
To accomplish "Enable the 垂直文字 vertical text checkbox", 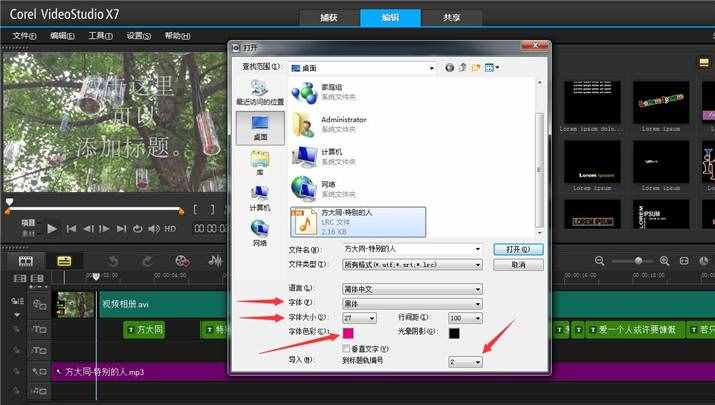I will point(347,348).
